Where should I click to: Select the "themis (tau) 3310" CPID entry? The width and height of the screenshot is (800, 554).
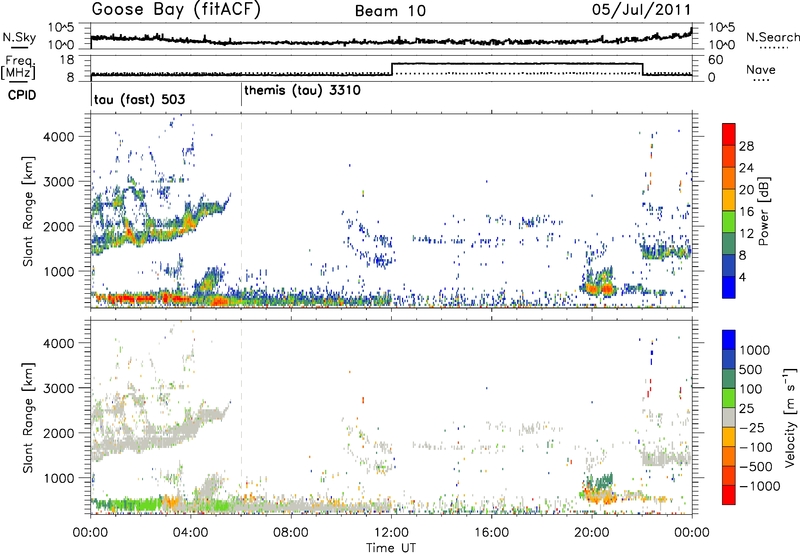point(303,91)
